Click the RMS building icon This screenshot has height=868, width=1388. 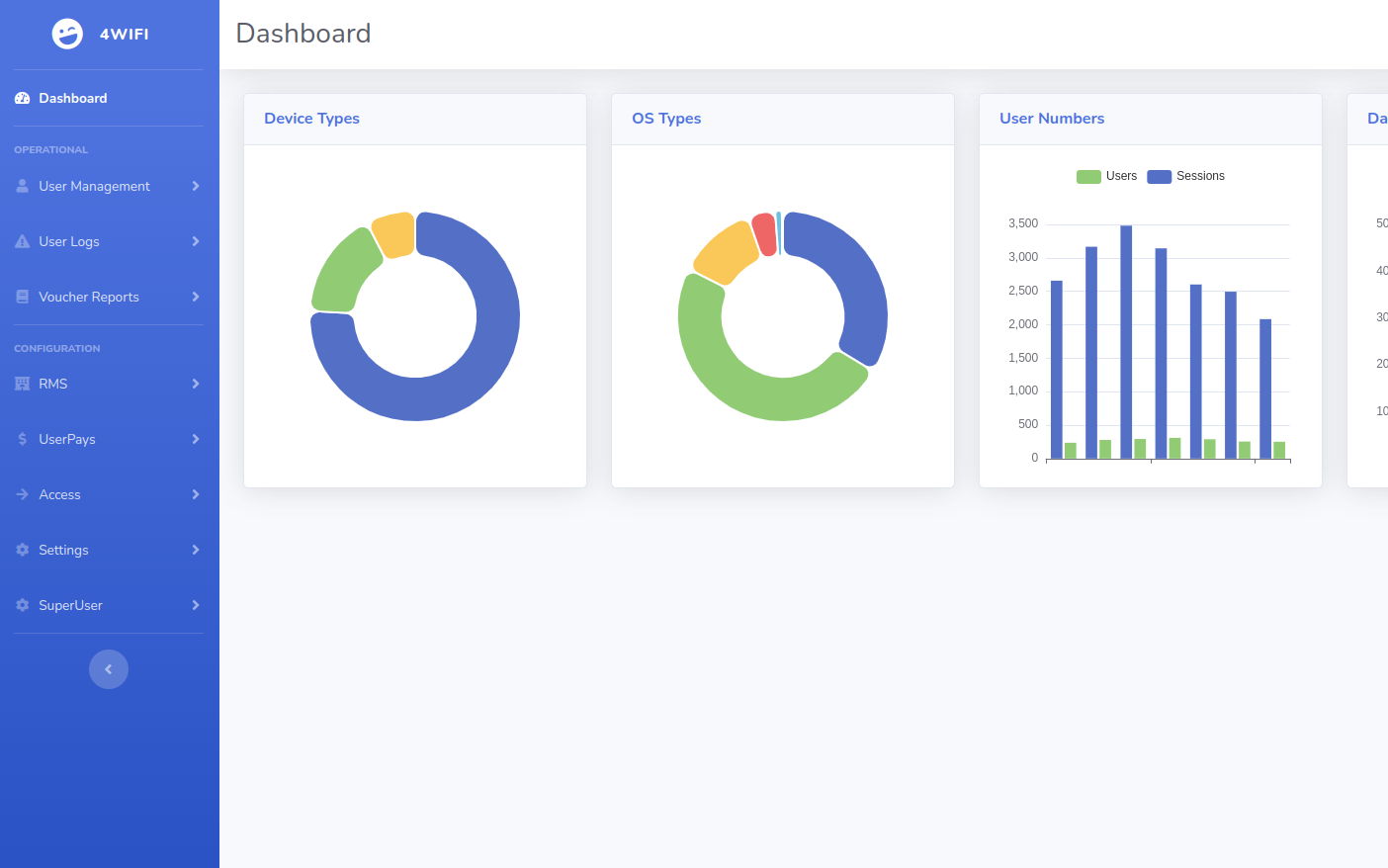pos(22,384)
